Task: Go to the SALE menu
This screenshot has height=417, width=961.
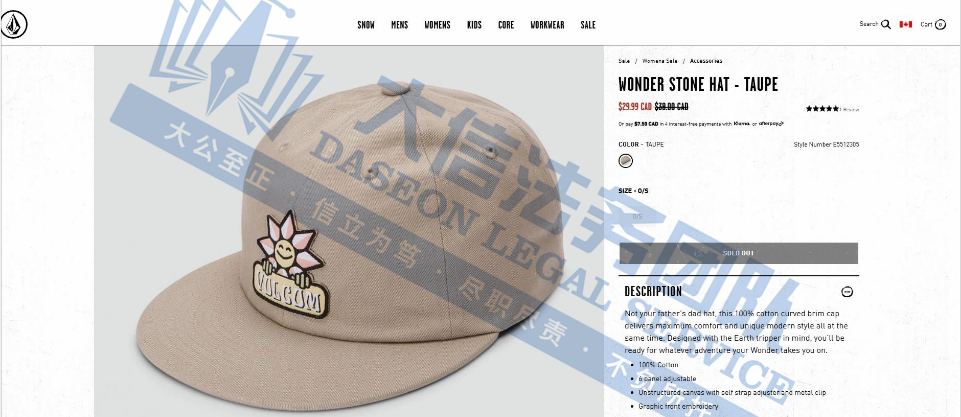Action: coord(588,25)
